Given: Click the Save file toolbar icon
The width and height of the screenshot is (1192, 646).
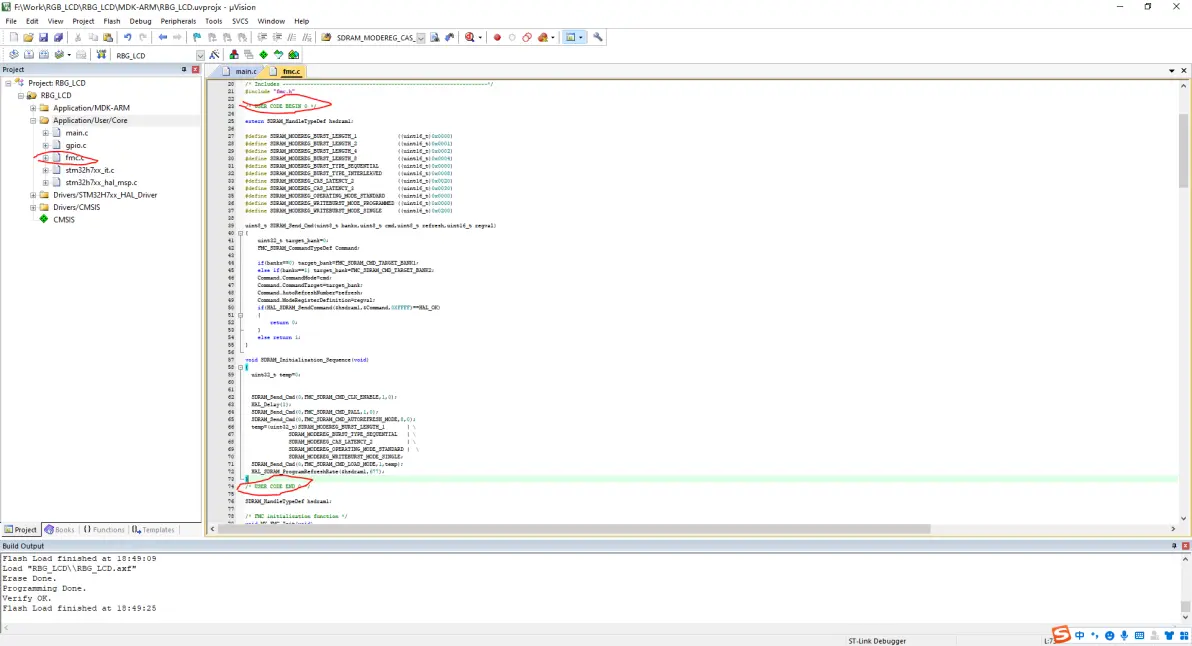Looking at the screenshot, I should point(43,37).
